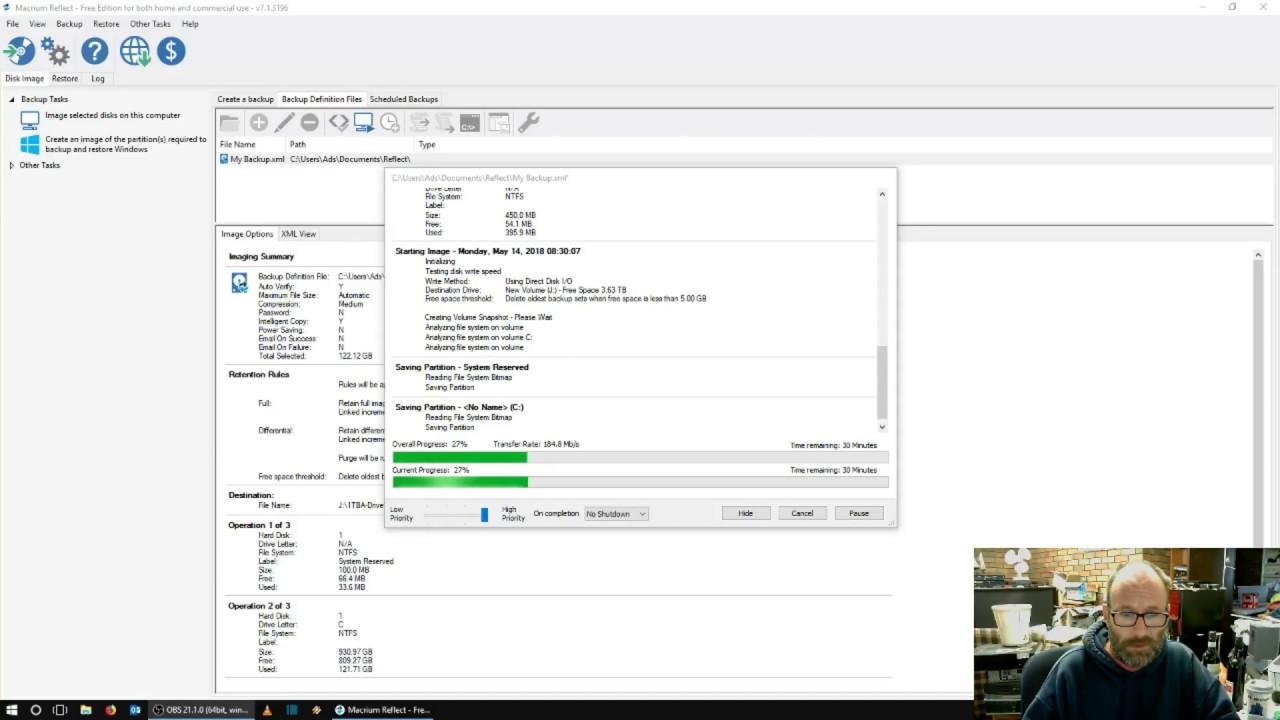Click the log scroll down arrow in progress dialog
The height and width of the screenshot is (720, 1280).
[882, 427]
